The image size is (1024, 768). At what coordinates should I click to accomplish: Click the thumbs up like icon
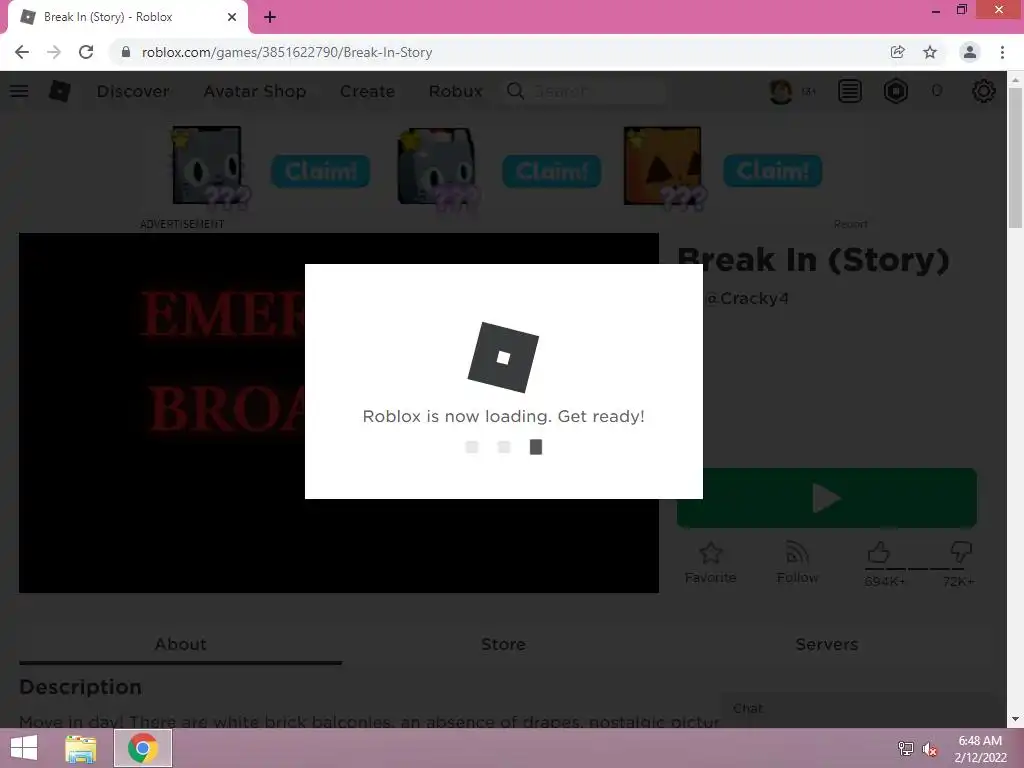click(879, 552)
